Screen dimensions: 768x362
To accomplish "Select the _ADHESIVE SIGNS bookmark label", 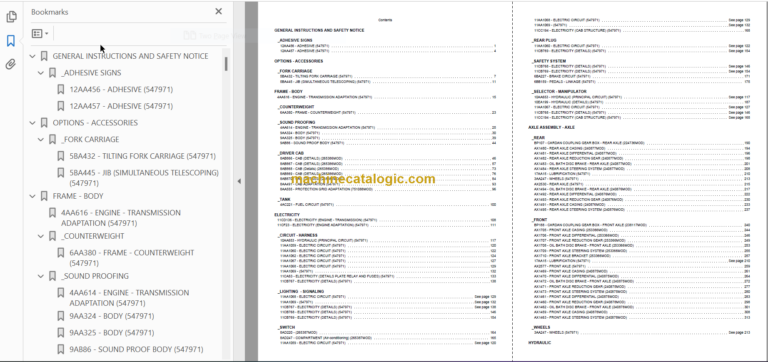I will (91, 73).
